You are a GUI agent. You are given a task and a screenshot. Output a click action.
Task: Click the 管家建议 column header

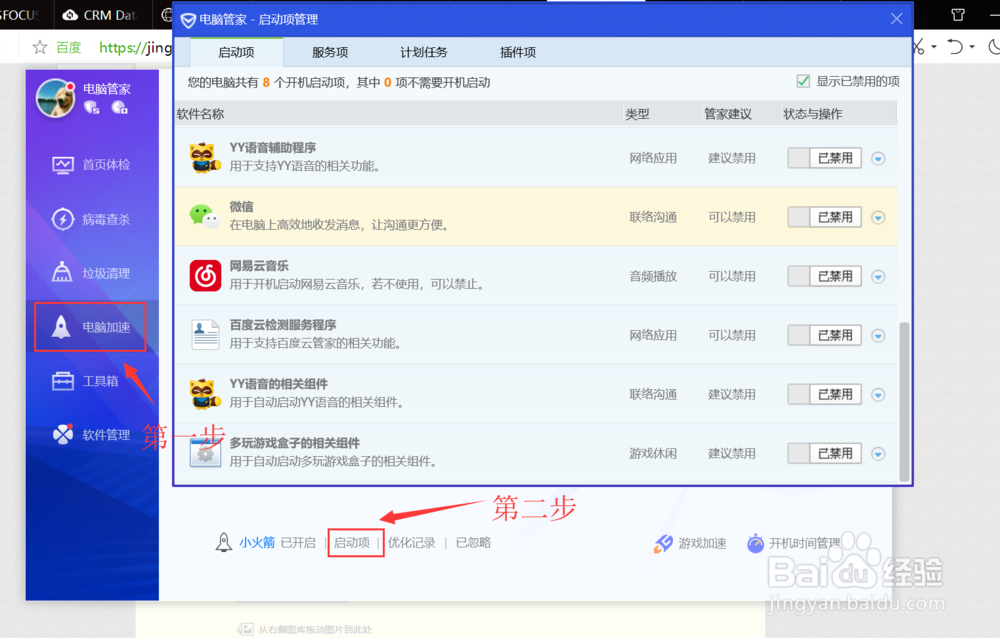(x=728, y=114)
